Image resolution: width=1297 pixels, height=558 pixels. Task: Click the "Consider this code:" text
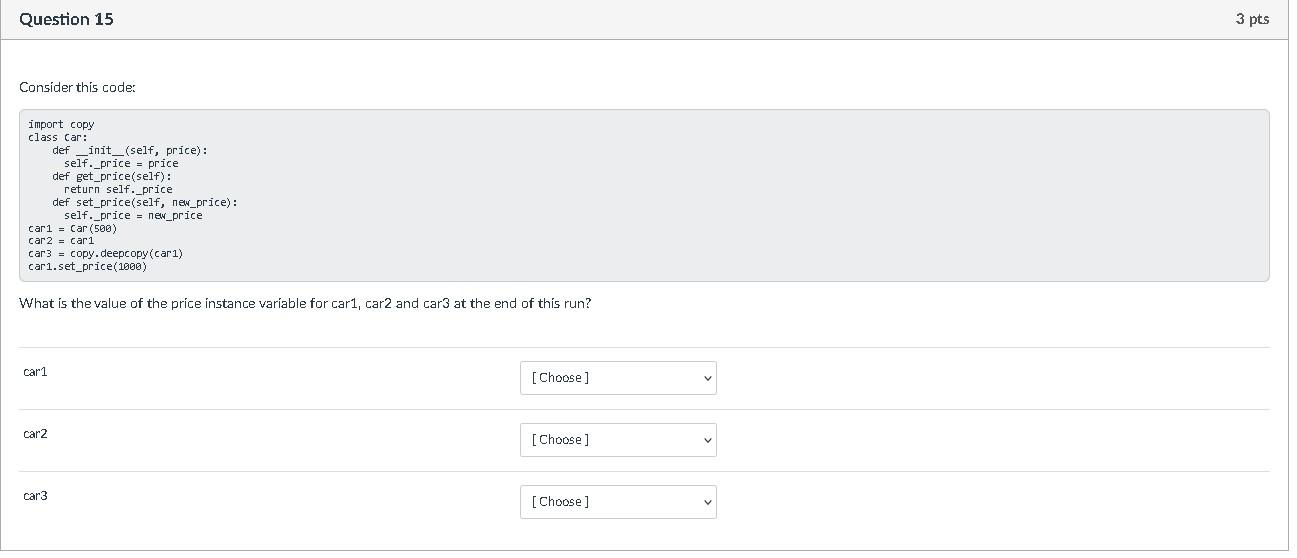(77, 88)
